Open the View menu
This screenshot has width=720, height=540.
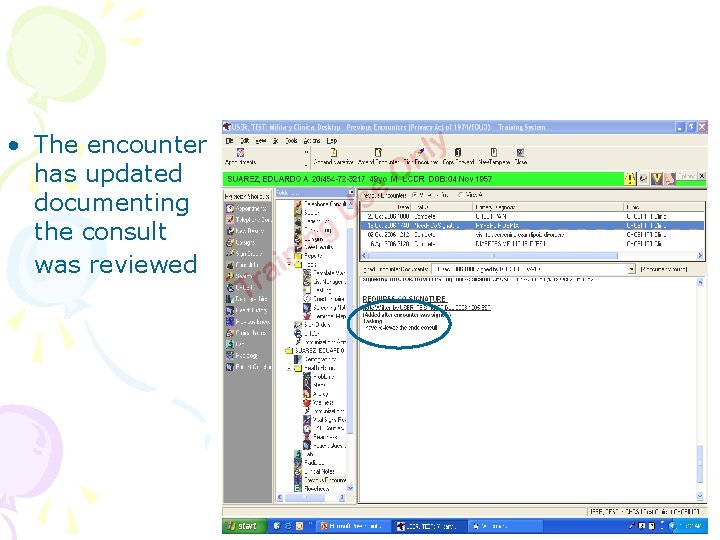coord(261,141)
